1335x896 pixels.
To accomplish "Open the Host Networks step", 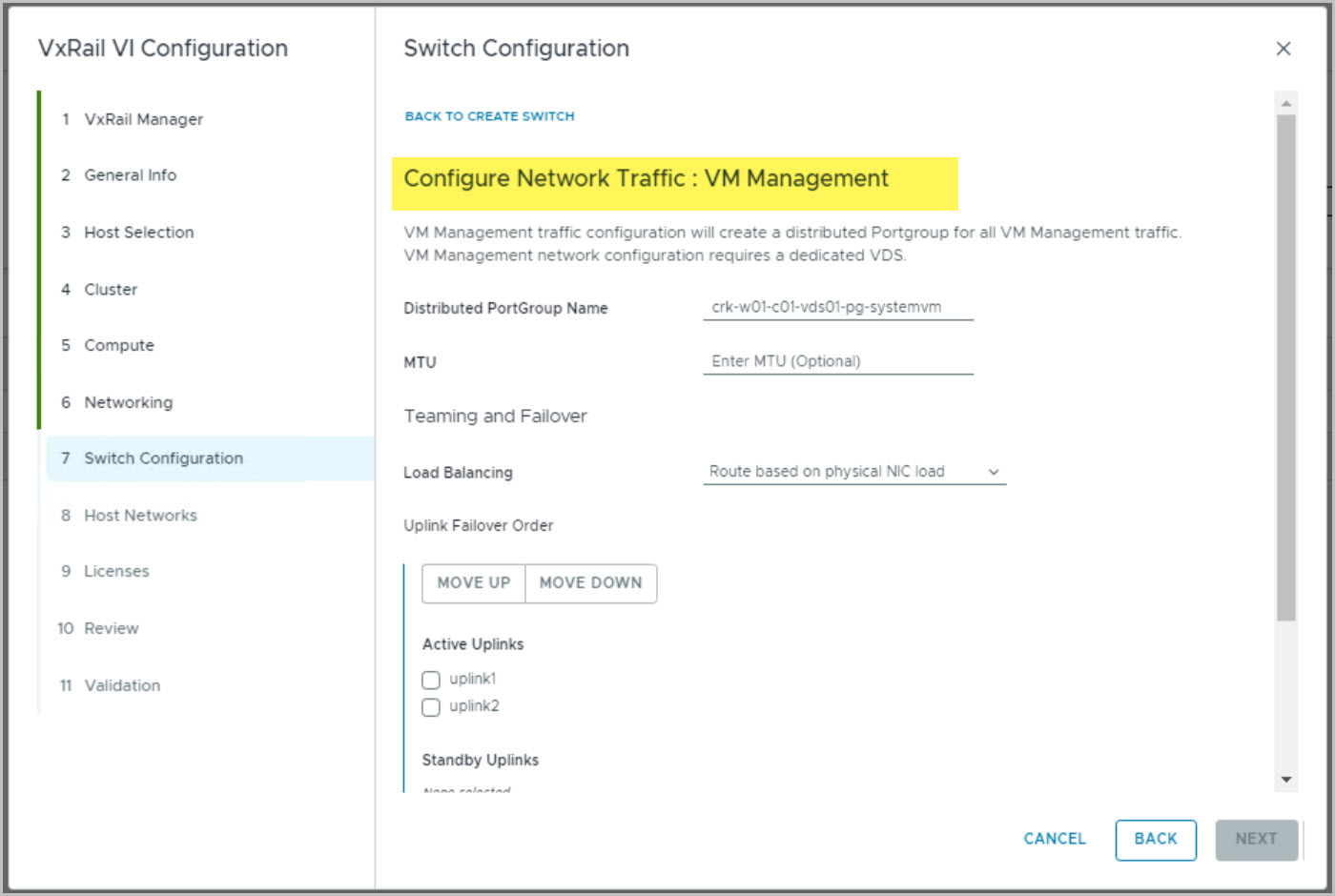I will coord(140,516).
